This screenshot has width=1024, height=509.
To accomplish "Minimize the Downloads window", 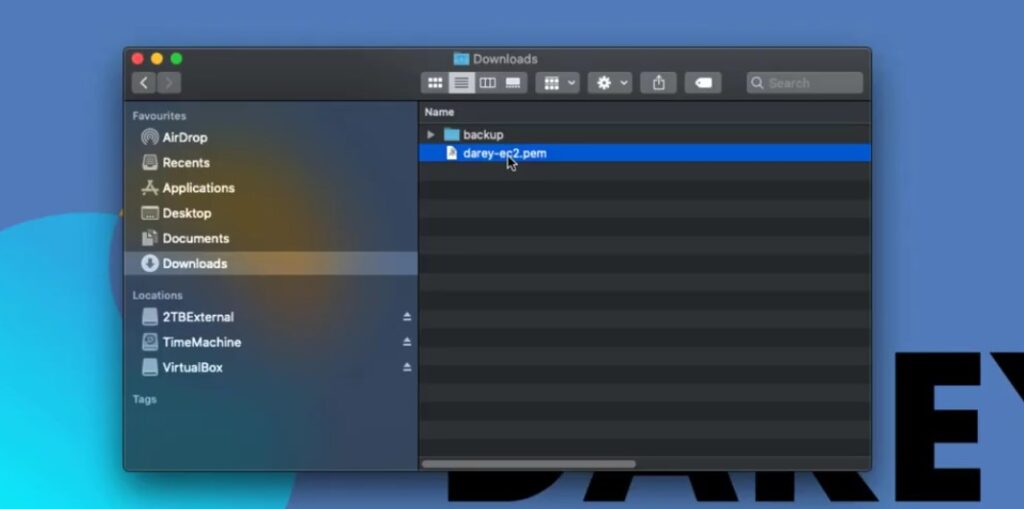I will [157, 59].
